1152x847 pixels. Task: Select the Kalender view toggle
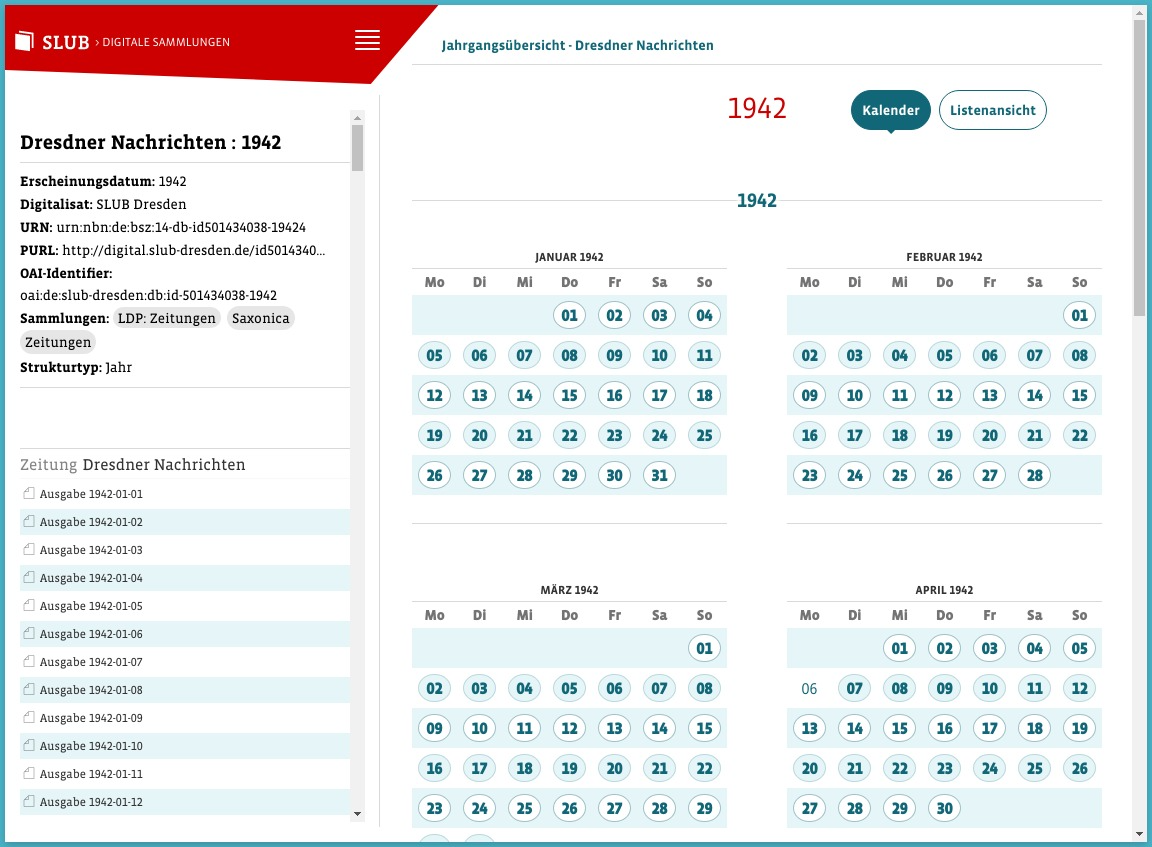[x=889, y=110]
